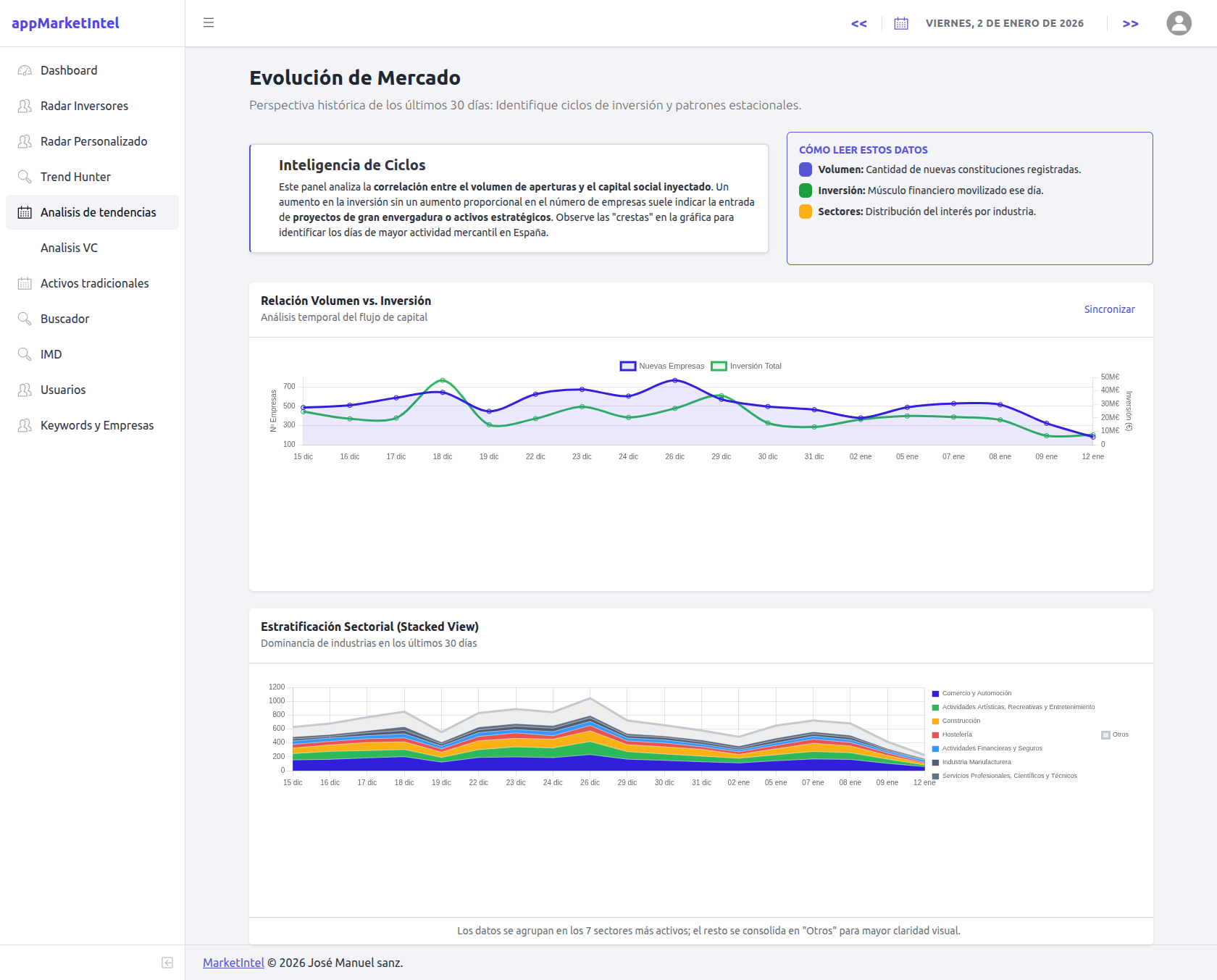Screen dimensions: 1217x980
Task: Click the Construcción legend color swatch
Action: pos(935,721)
